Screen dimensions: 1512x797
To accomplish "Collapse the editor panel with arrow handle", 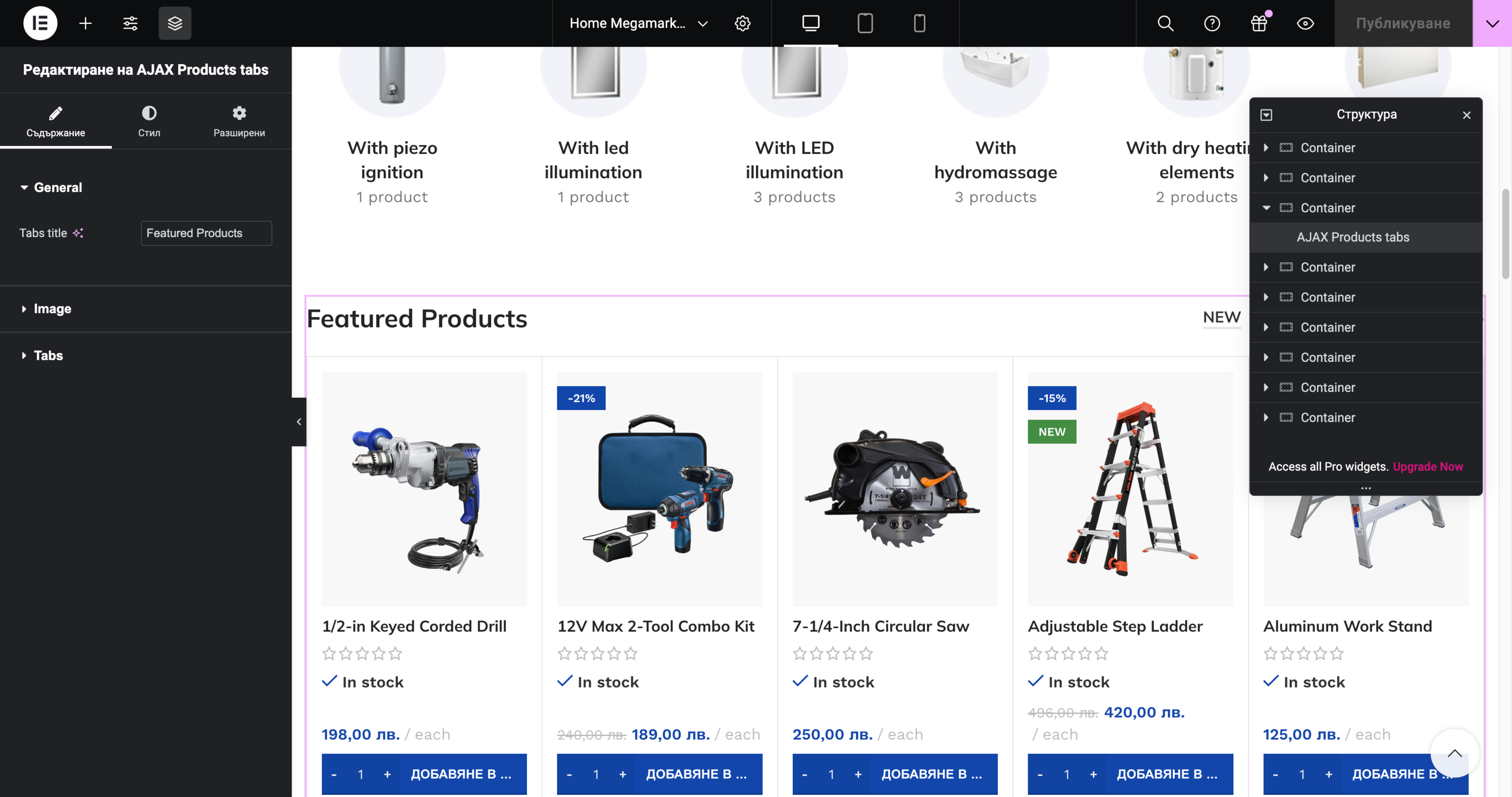I will click(299, 422).
